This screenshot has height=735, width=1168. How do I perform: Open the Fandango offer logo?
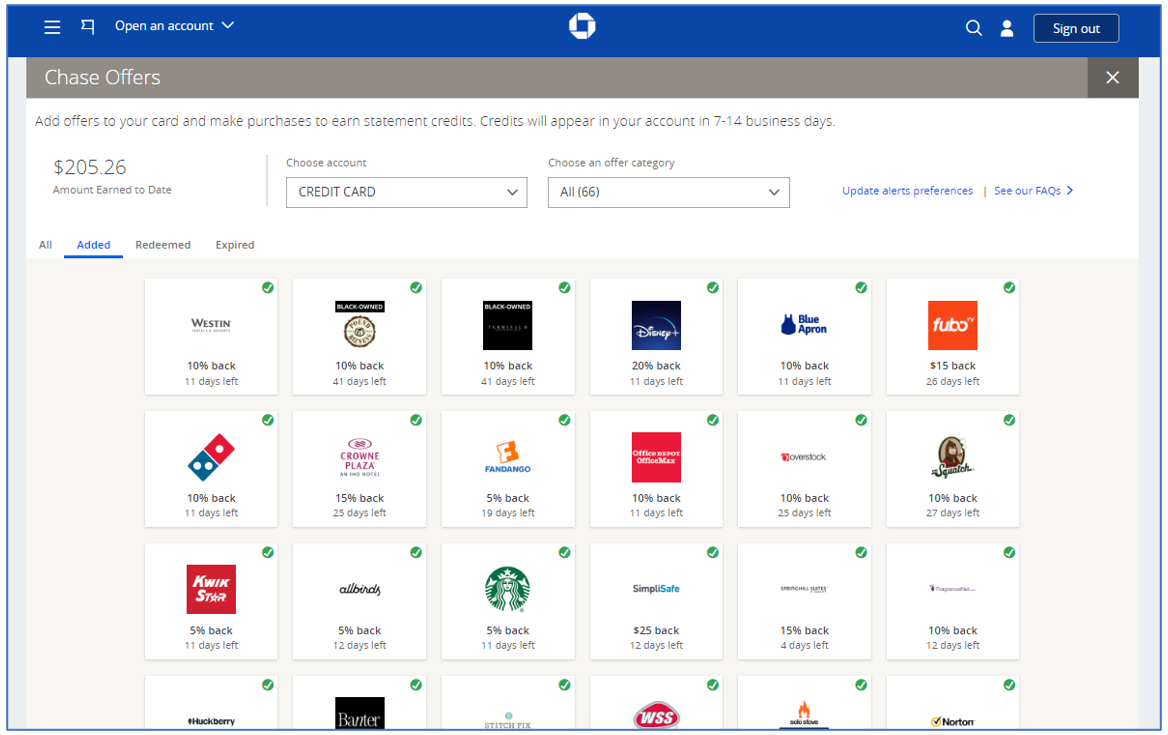click(508, 457)
